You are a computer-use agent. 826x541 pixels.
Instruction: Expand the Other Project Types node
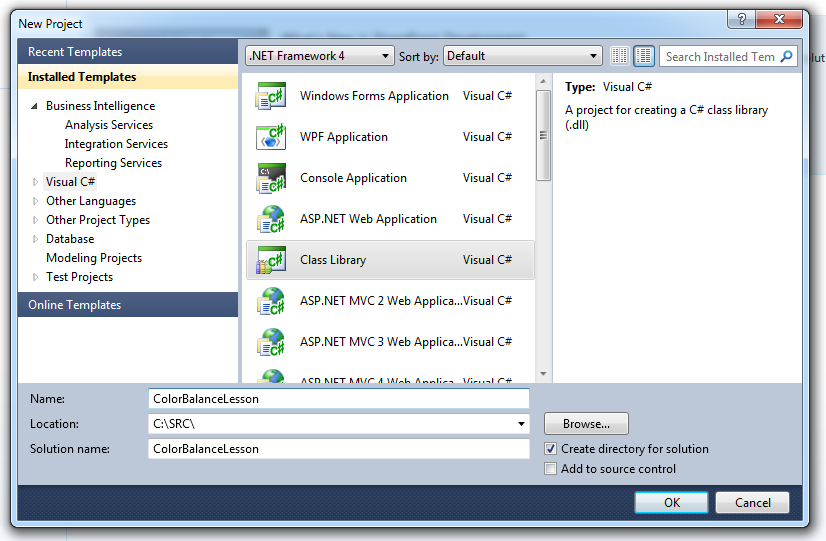35,220
